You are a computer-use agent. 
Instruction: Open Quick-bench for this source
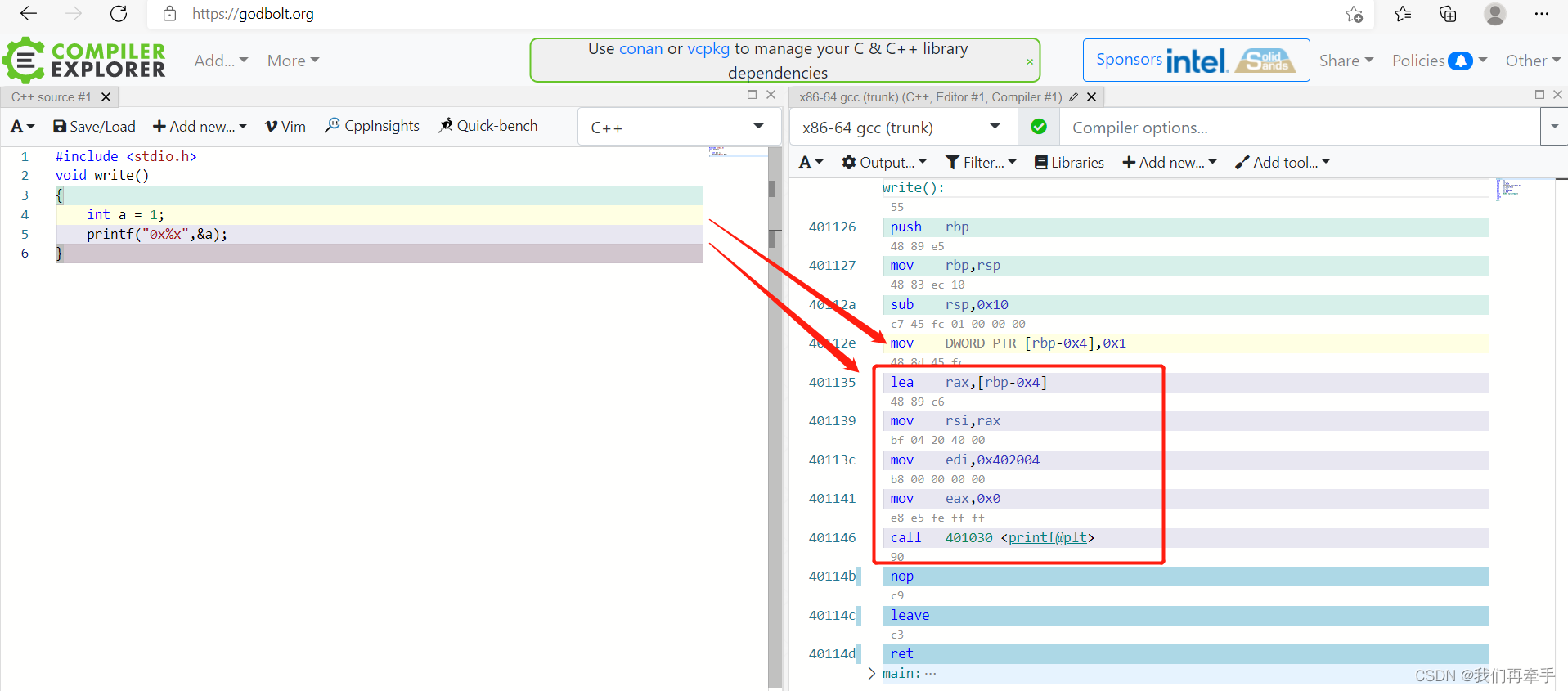tap(488, 126)
